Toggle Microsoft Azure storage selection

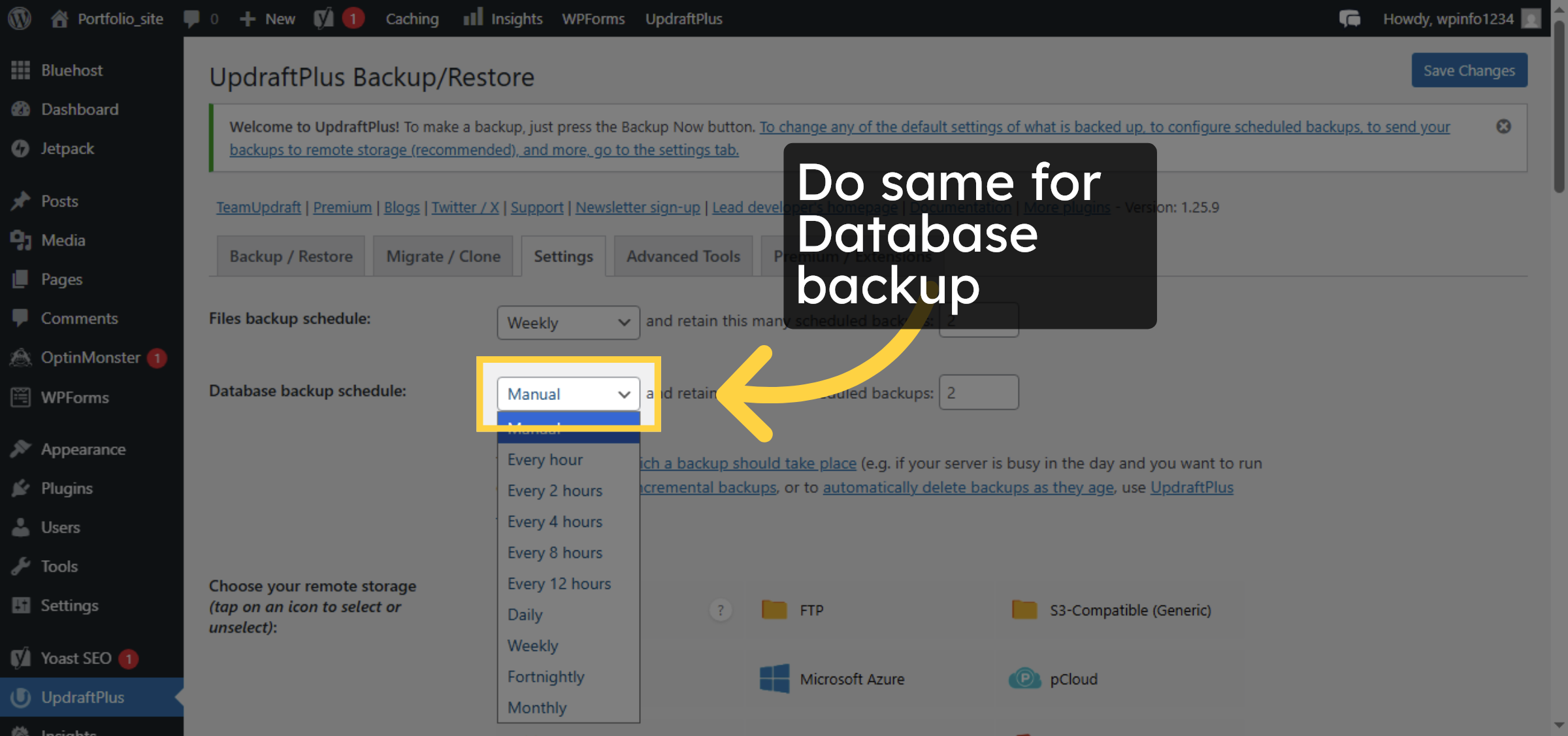pos(776,678)
